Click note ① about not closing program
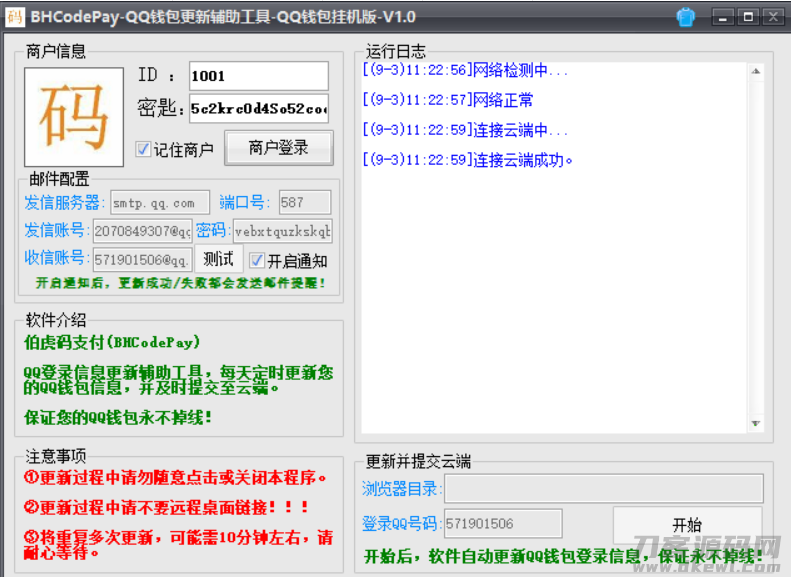Screen dimensions: 791x577 pos(176,477)
